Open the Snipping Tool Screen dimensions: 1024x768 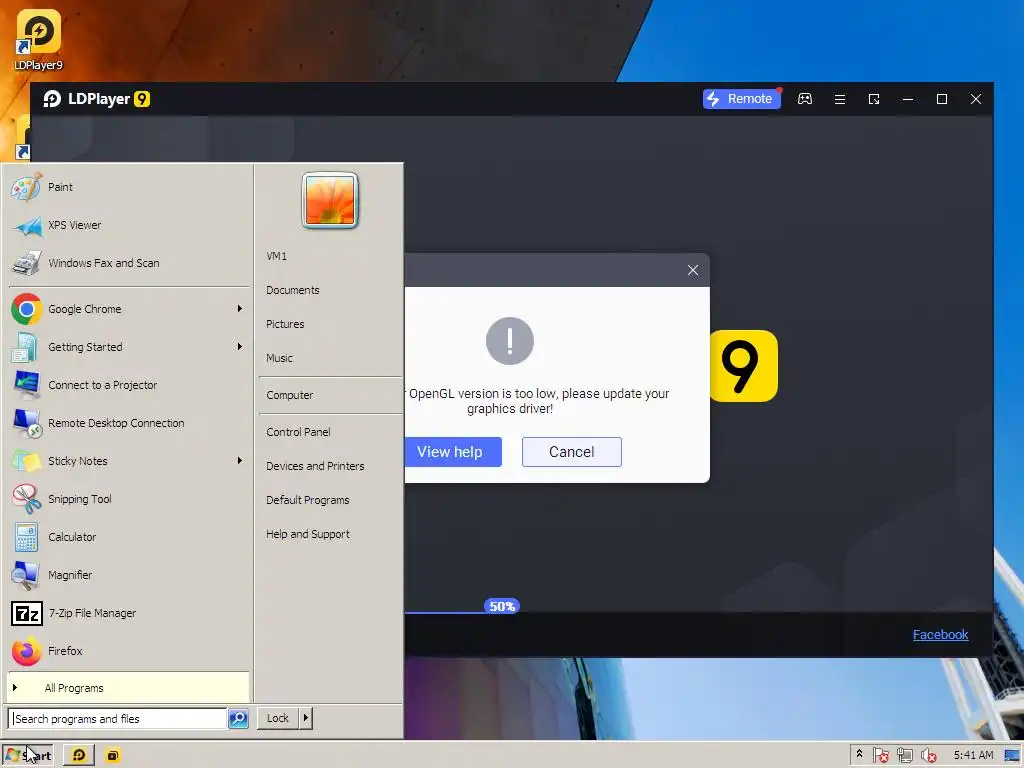[x=129, y=499]
